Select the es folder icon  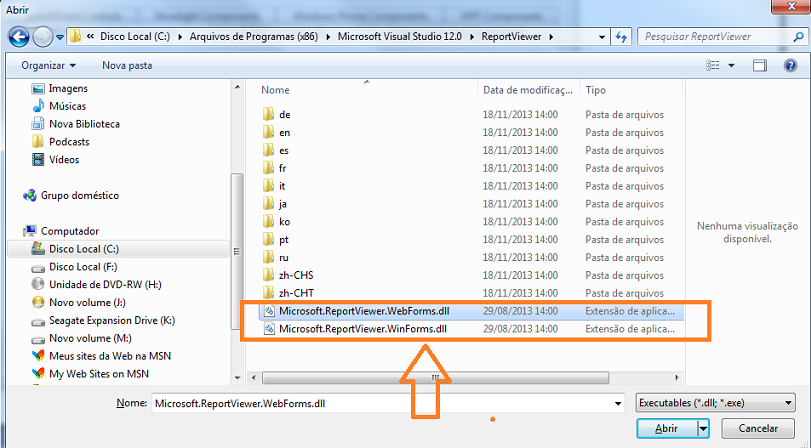coord(268,151)
